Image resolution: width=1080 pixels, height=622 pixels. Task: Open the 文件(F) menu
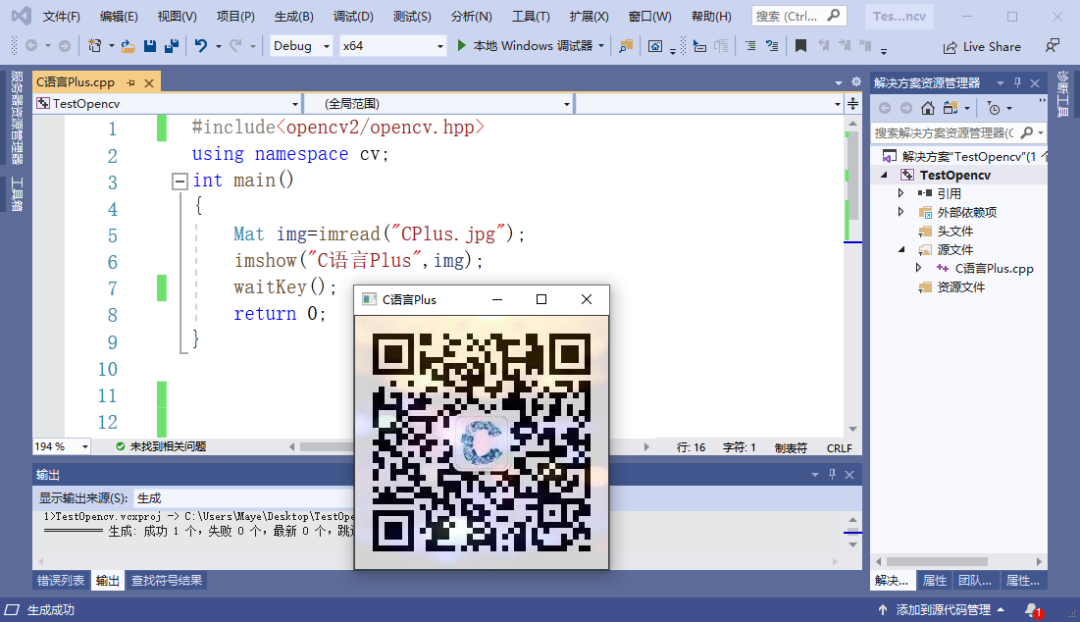click(61, 16)
